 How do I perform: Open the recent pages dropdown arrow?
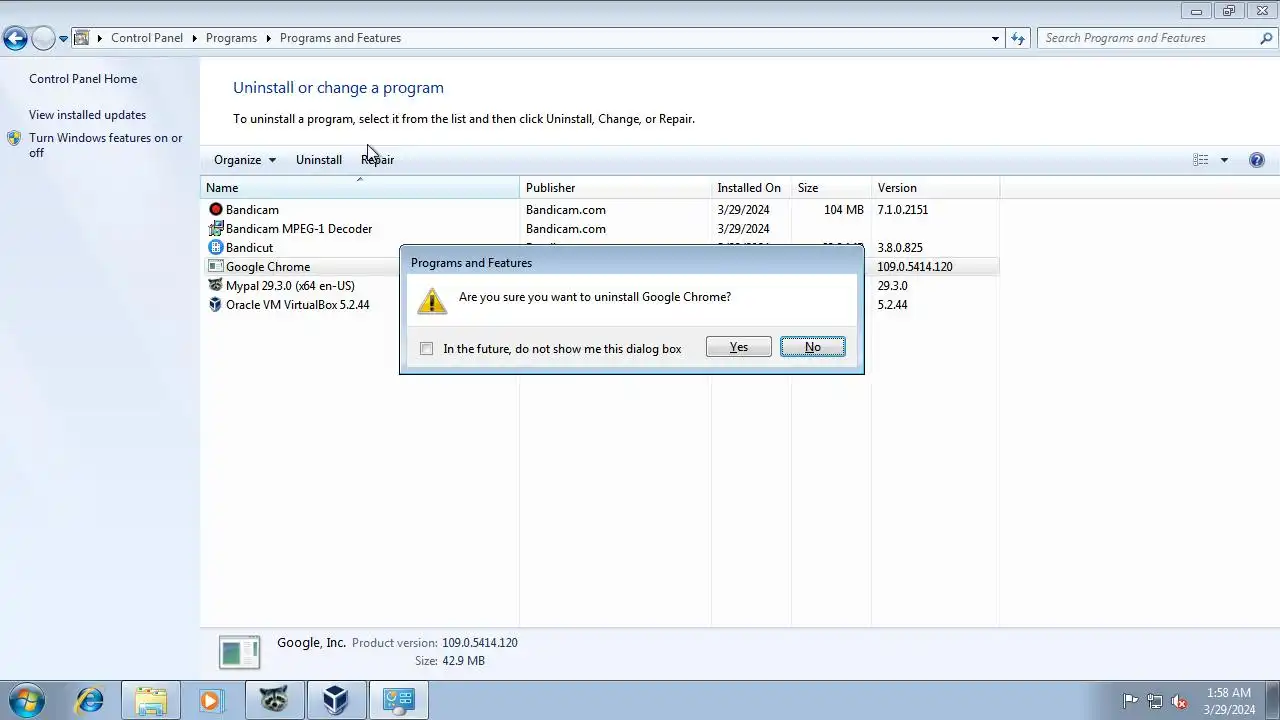[63, 39]
